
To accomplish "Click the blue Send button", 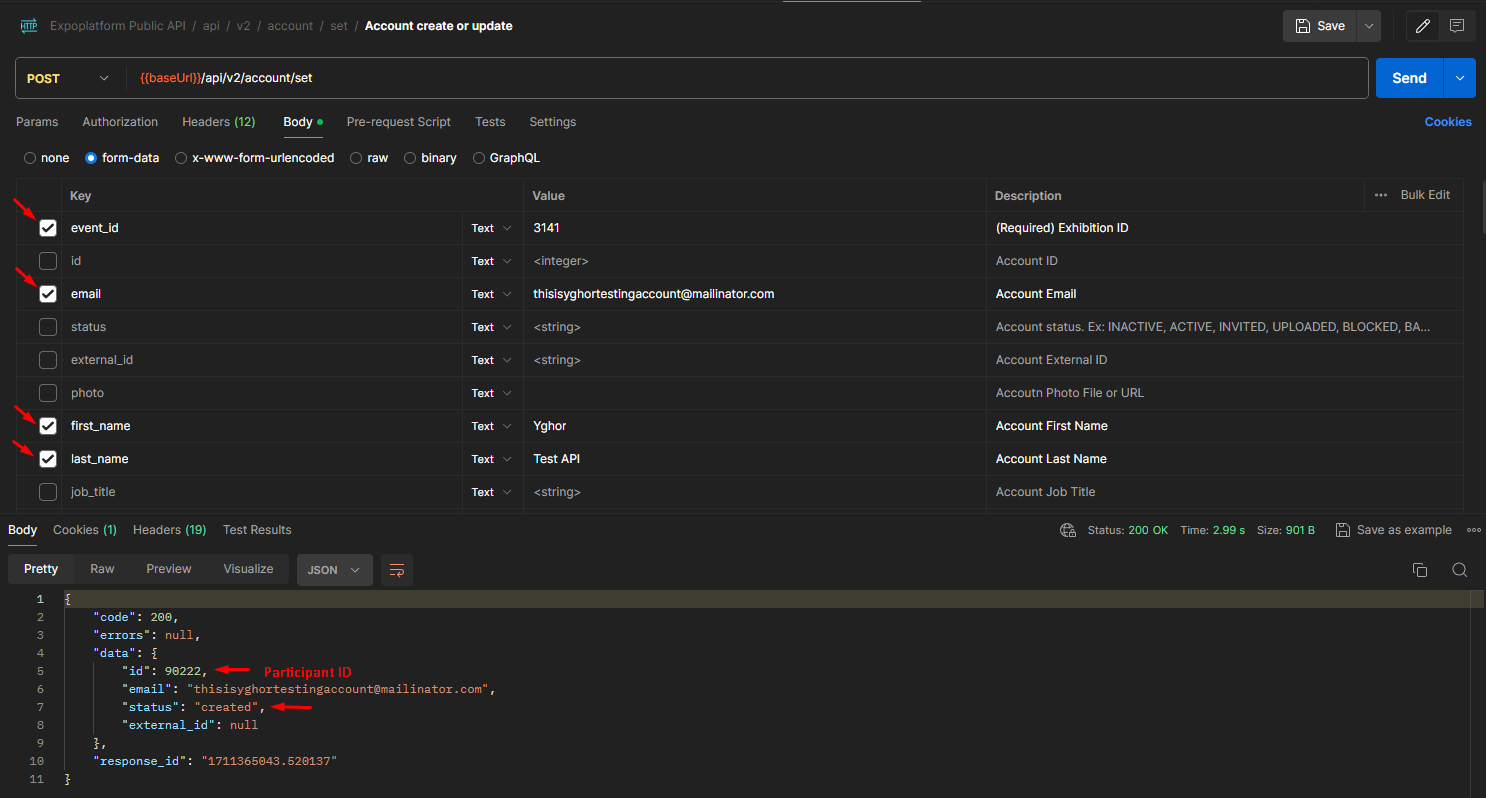I will (x=1408, y=78).
